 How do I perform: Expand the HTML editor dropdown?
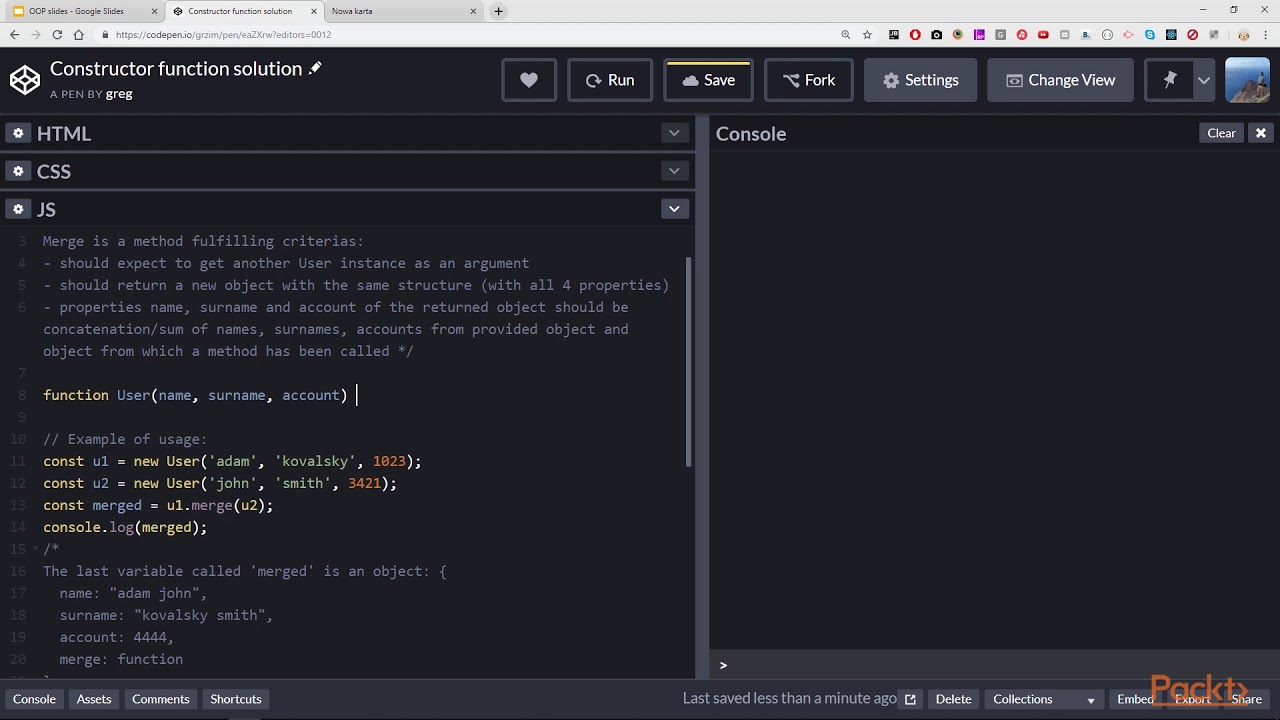tap(674, 133)
